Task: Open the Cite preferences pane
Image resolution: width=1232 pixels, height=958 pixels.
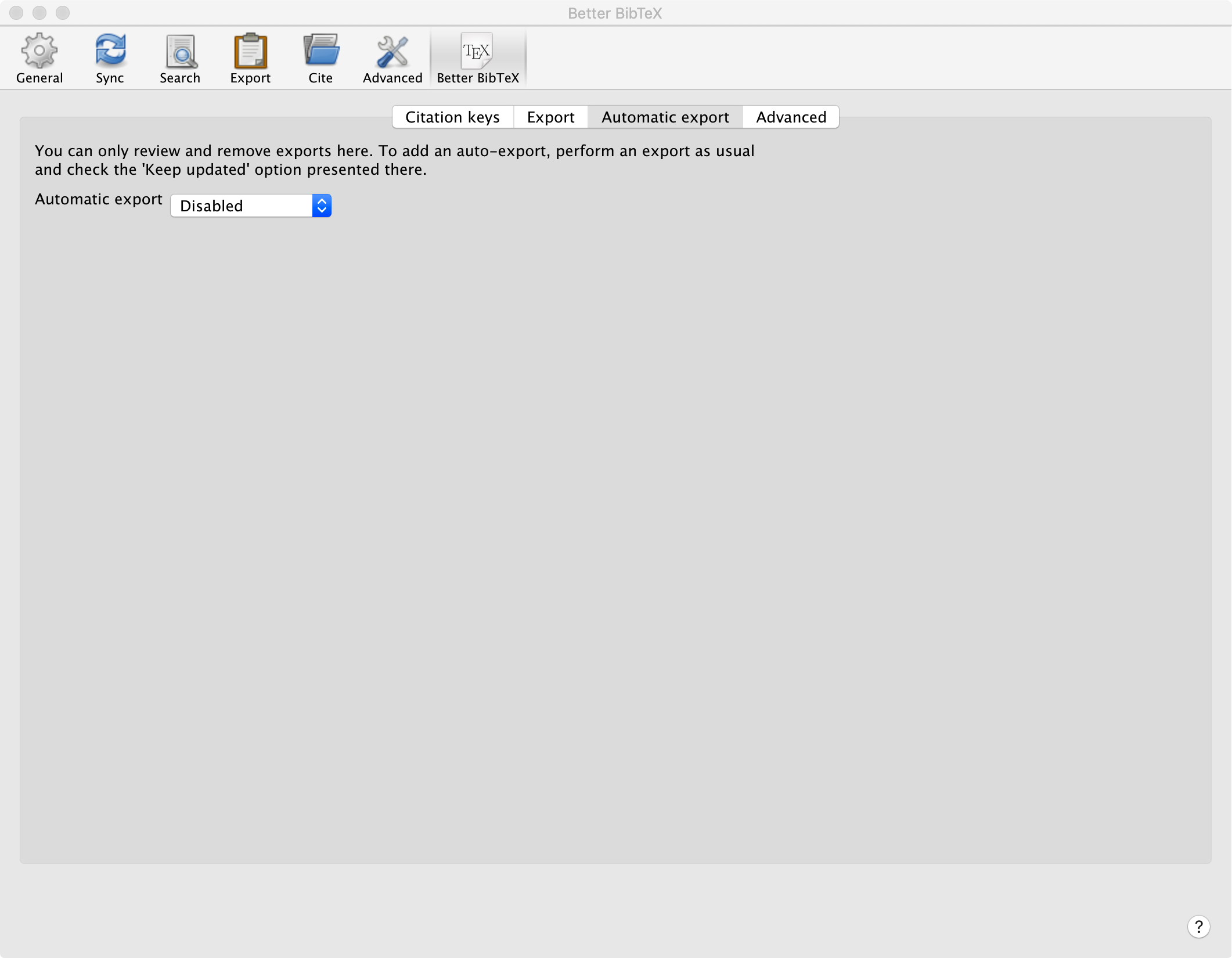Action: click(320, 58)
